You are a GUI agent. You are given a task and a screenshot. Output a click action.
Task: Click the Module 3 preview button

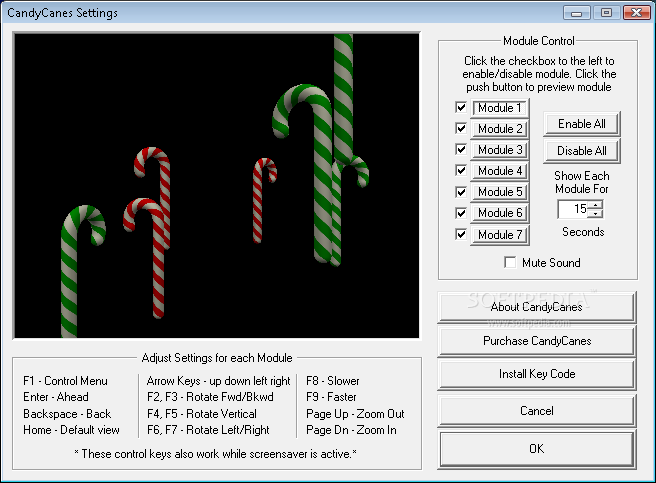(500, 150)
